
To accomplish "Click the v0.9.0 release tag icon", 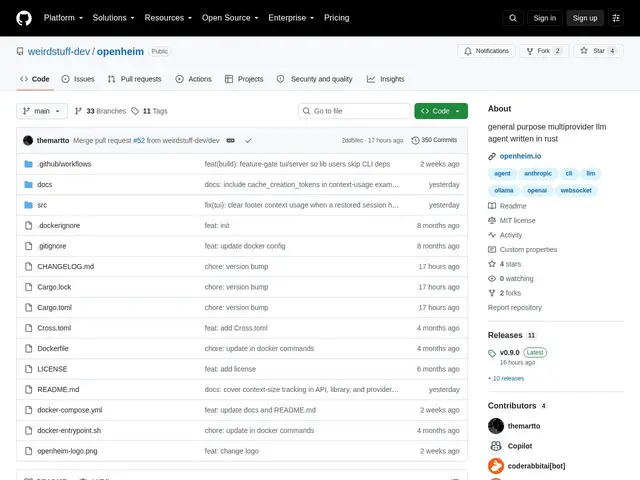I will click(492, 353).
